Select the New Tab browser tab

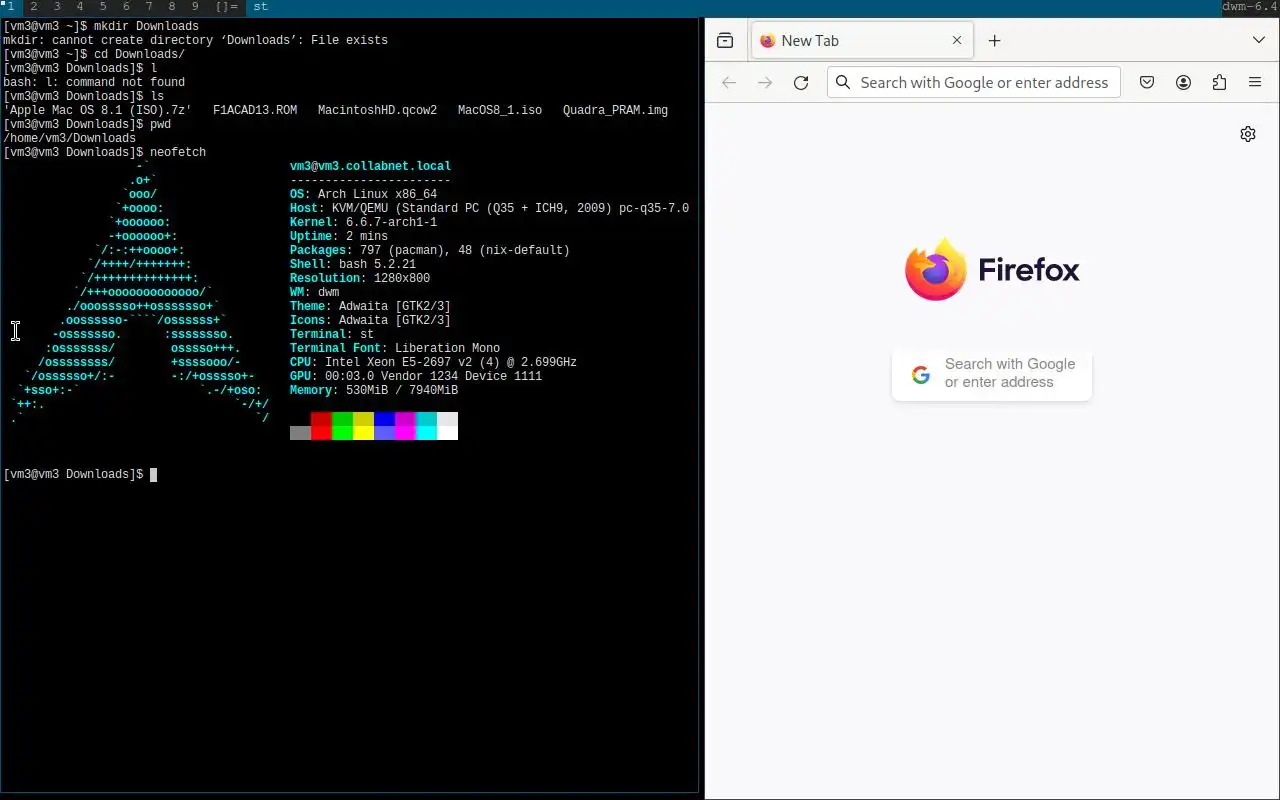(x=861, y=41)
